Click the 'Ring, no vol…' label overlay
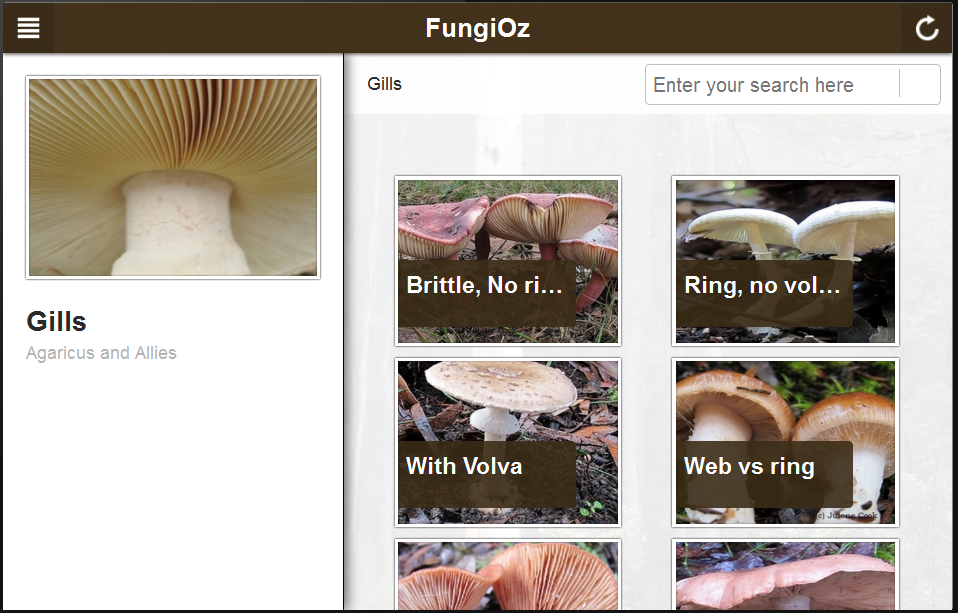958x613 pixels. 764,293
